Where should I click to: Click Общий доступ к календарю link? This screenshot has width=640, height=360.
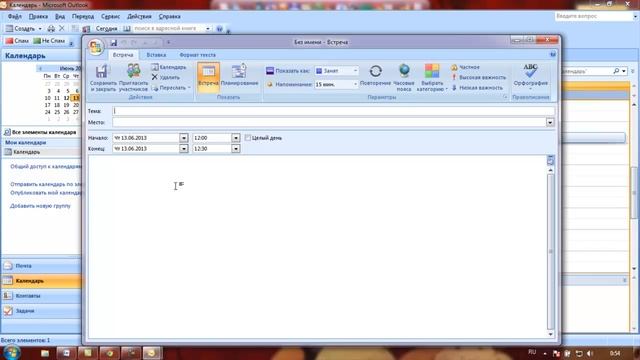tap(46, 167)
